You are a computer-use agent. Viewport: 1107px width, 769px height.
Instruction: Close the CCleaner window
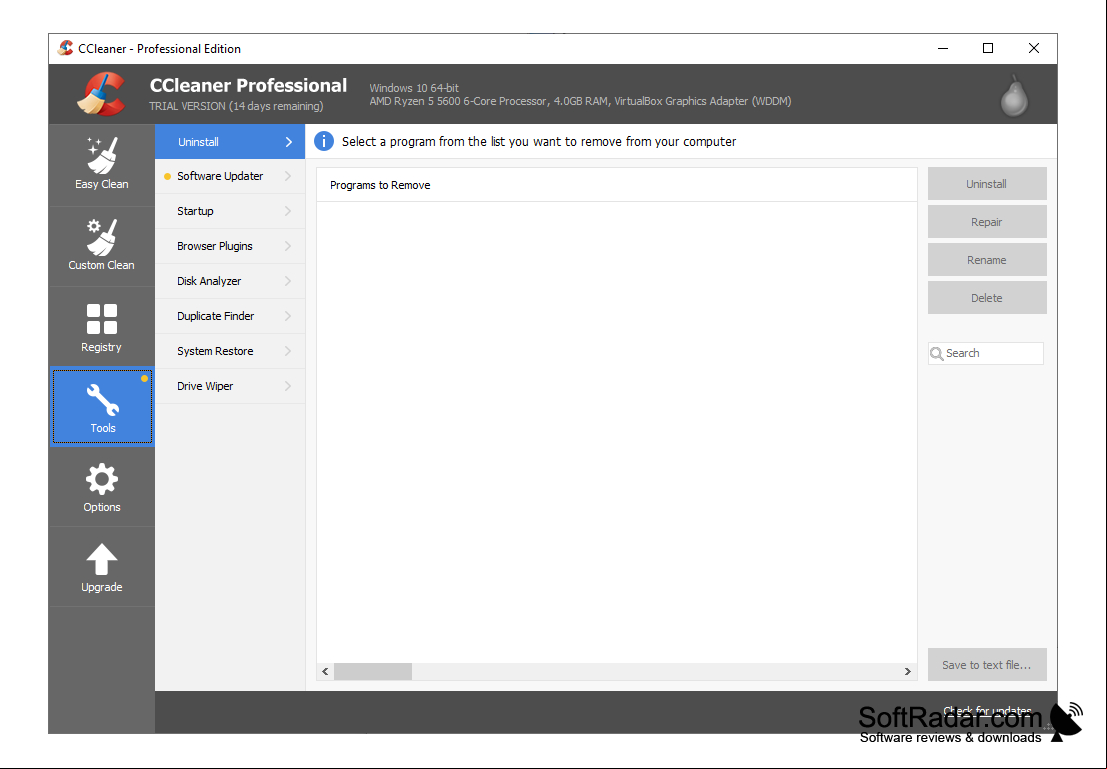coord(1034,48)
